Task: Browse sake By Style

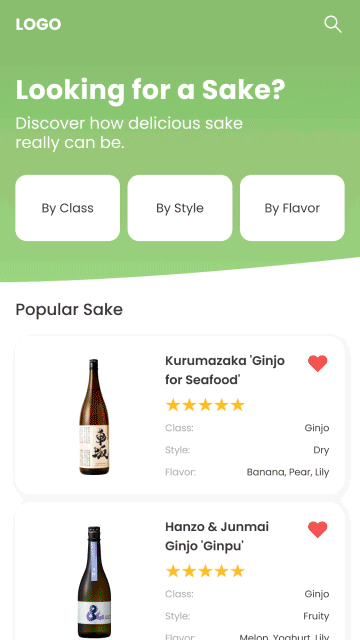Action: pos(180,208)
